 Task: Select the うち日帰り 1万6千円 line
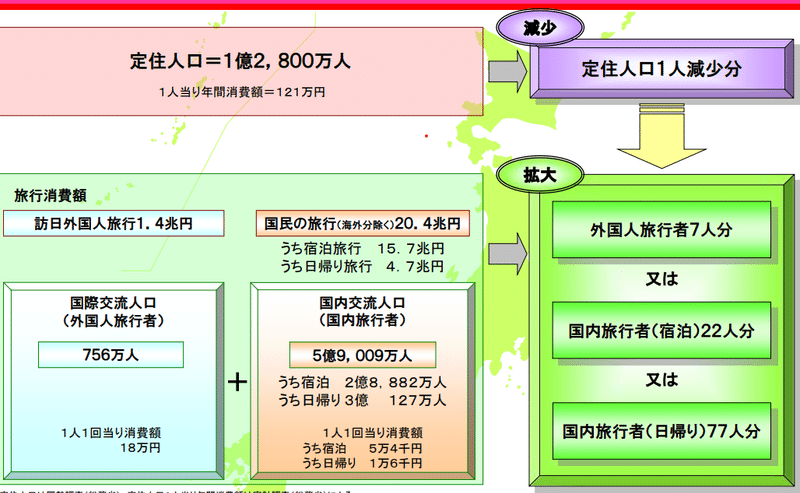362,463
